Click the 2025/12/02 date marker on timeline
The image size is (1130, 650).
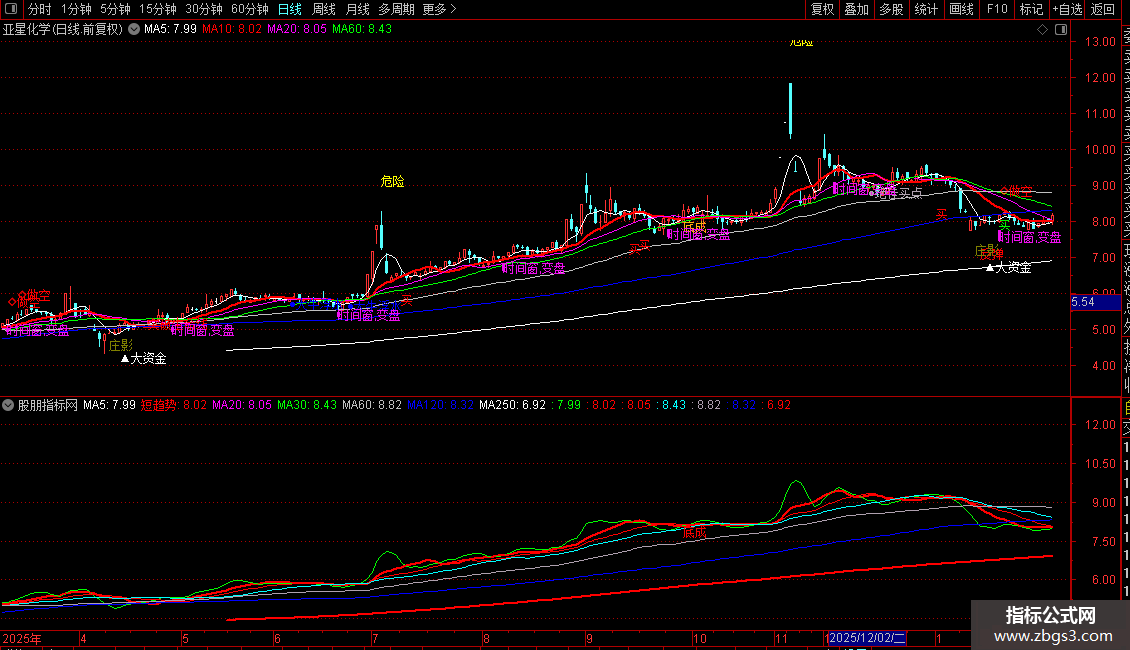pos(867,638)
